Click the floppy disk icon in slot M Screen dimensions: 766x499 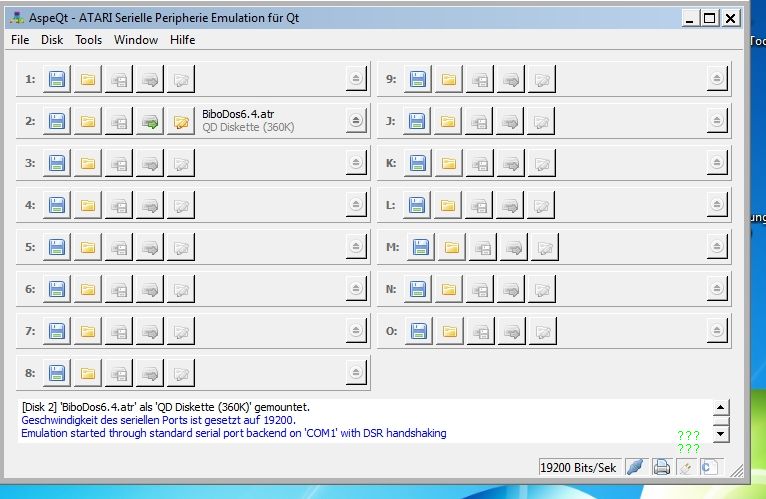421,247
